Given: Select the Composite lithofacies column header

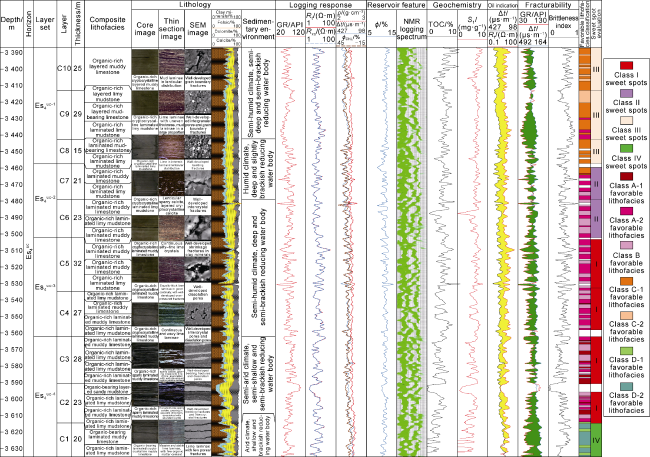Looking at the screenshot, I should [107, 23].
